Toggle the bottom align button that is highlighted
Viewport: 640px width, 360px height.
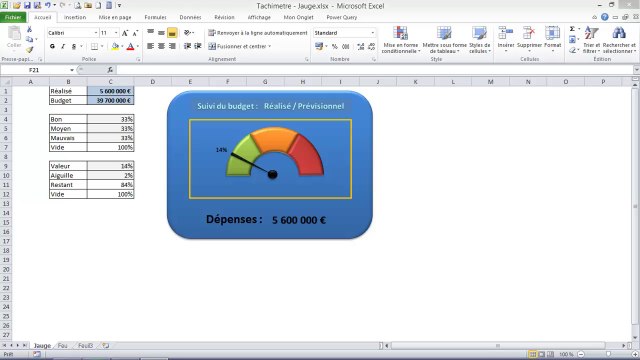(172, 33)
